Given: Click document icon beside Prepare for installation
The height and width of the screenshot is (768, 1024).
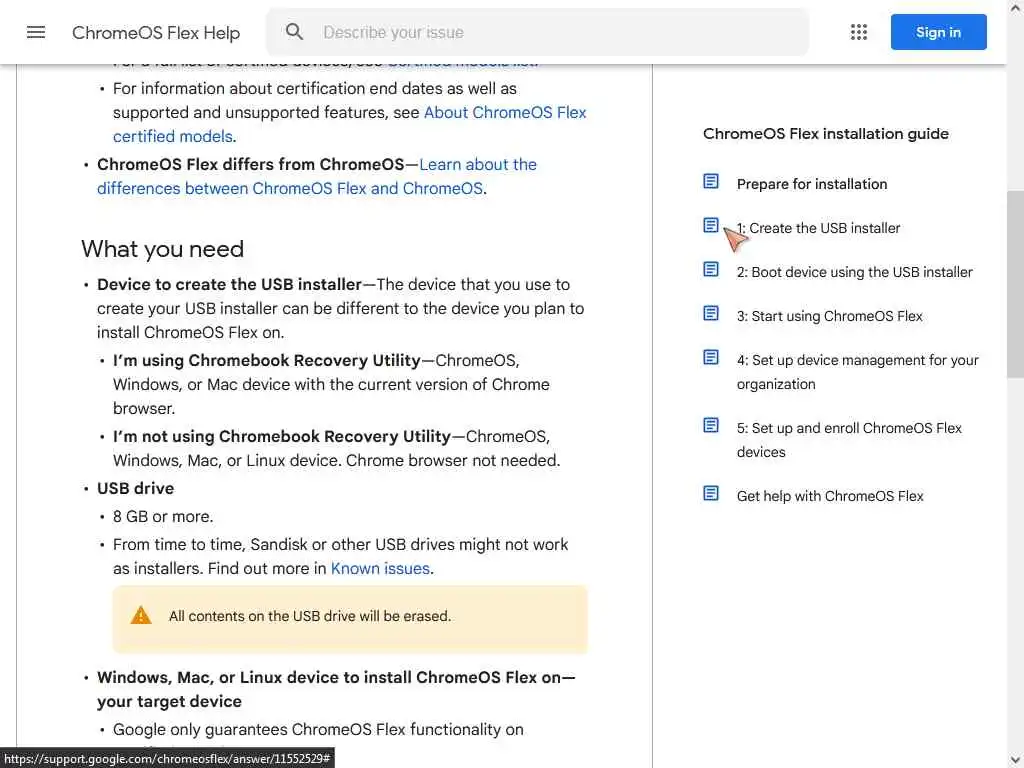Looking at the screenshot, I should pos(711,182).
